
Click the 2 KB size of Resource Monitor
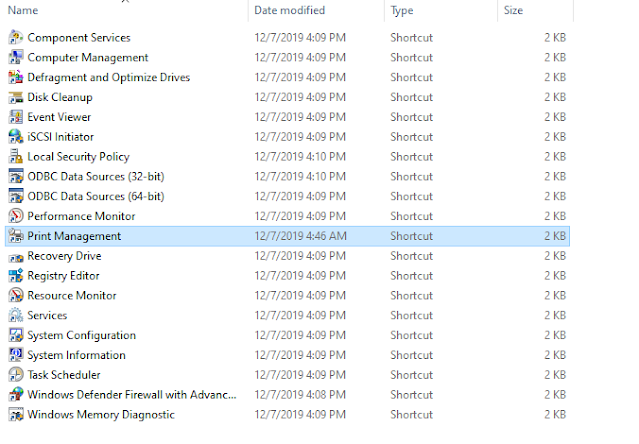(555, 296)
